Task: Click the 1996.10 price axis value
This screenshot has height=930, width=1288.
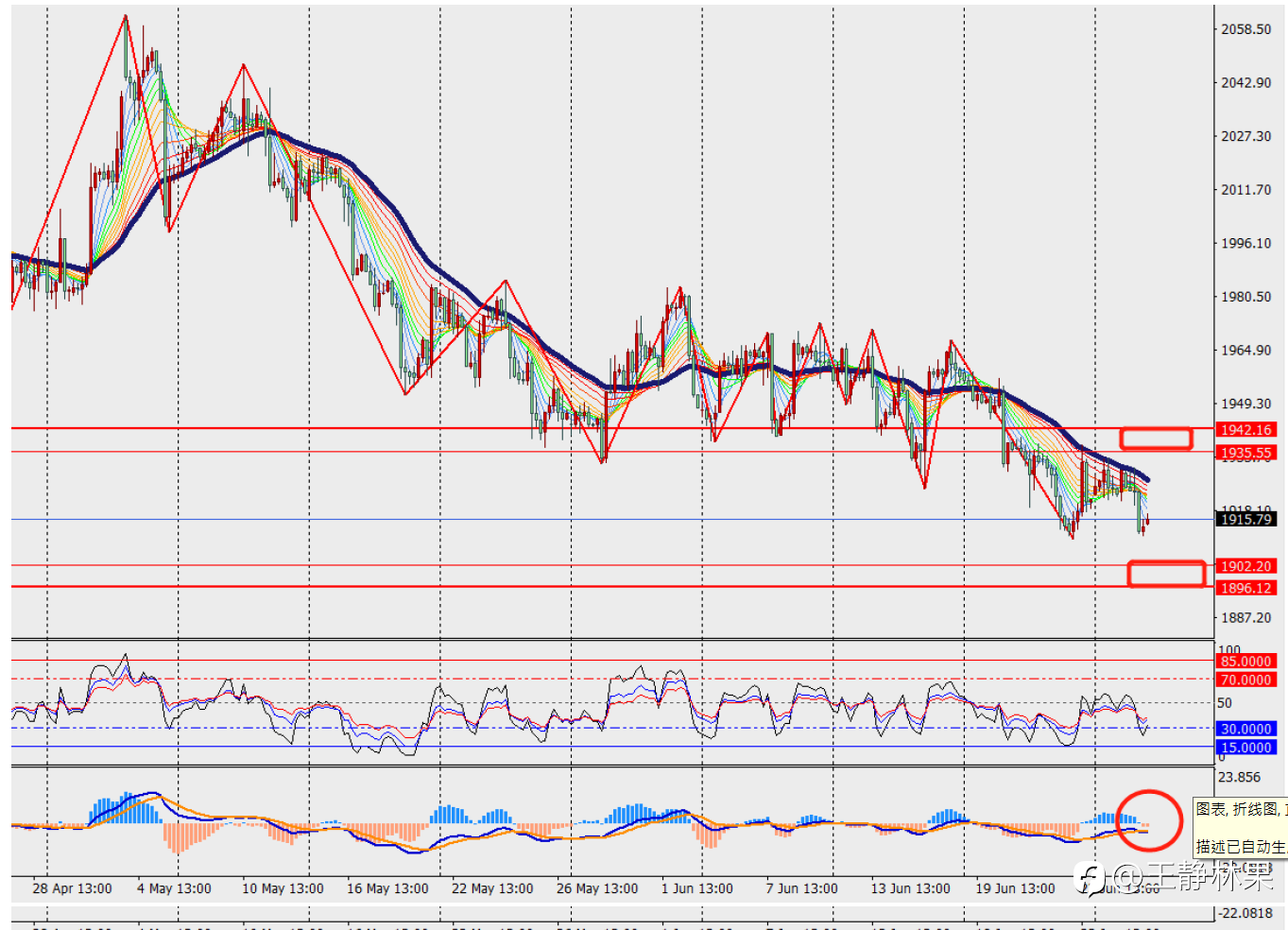Action: pos(1246,243)
